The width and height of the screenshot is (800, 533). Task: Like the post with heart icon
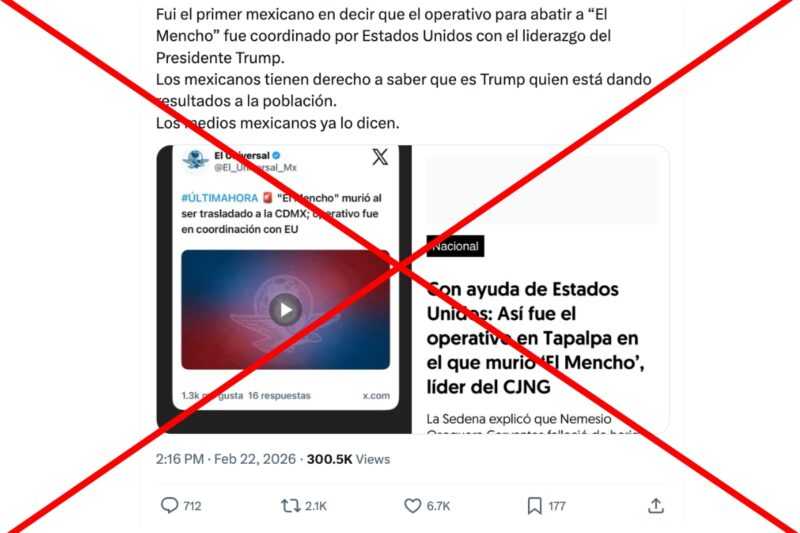[412, 505]
